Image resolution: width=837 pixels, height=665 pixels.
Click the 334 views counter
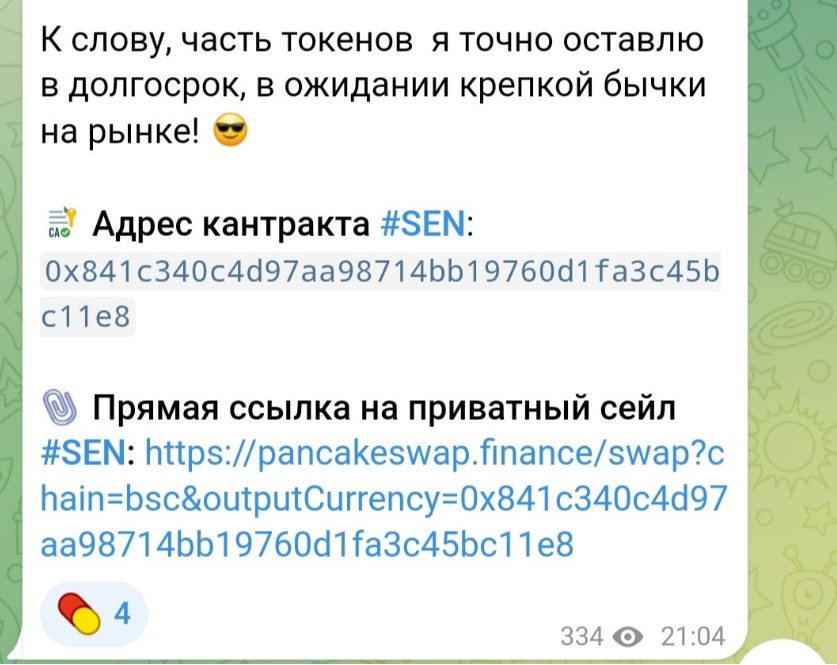click(582, 637)
